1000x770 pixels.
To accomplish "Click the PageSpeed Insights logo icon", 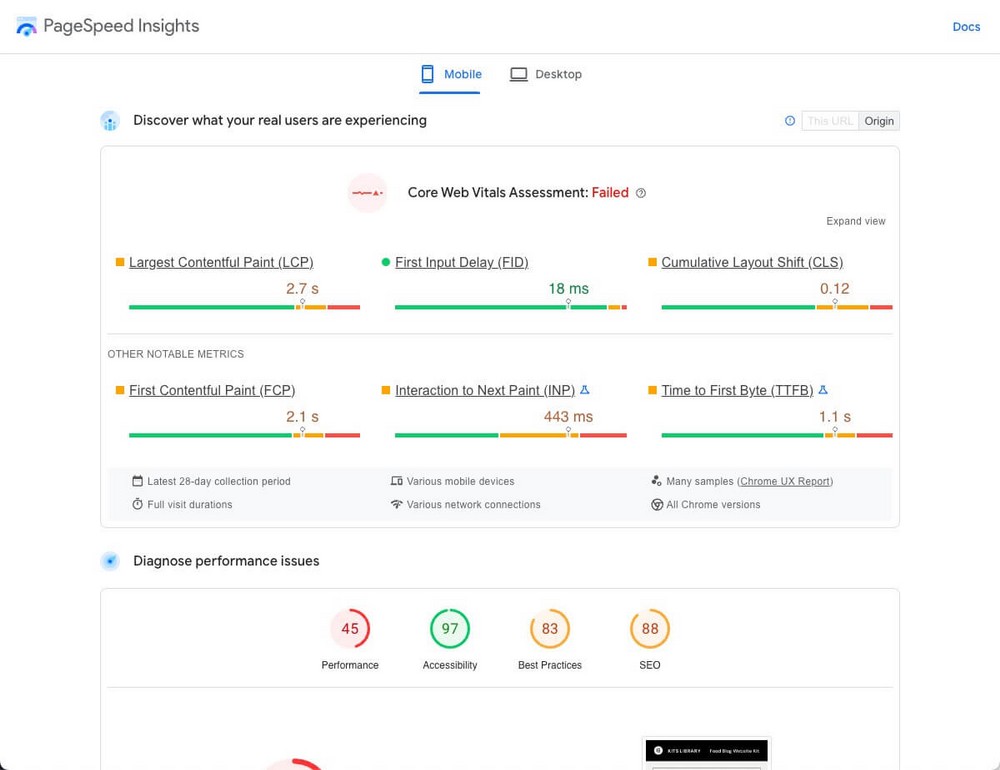I will click(26, 26).
